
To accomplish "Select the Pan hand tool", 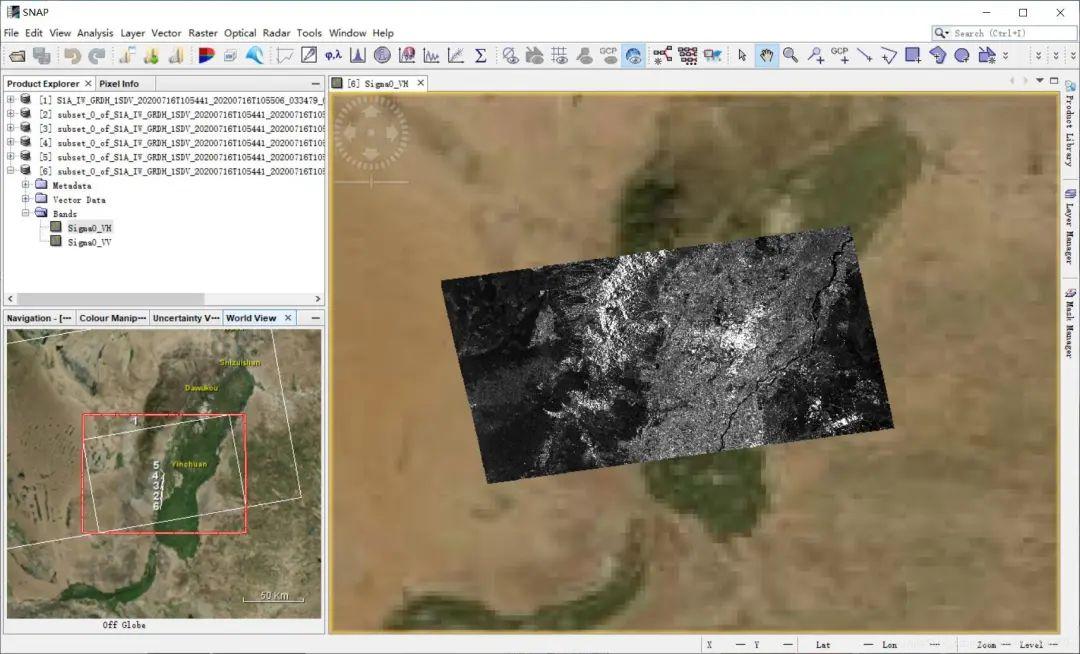I will 766,56.
